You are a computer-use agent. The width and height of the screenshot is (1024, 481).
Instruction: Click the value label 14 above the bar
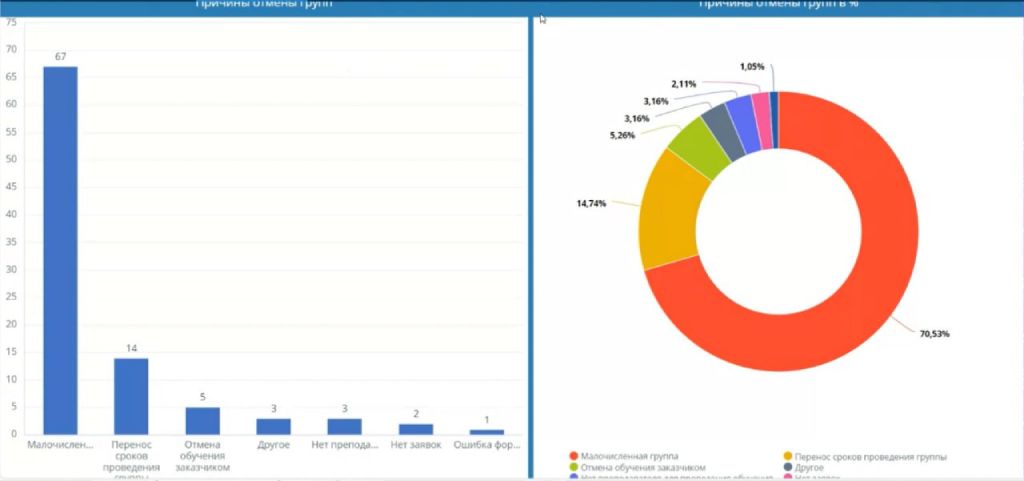coord(131,349)
